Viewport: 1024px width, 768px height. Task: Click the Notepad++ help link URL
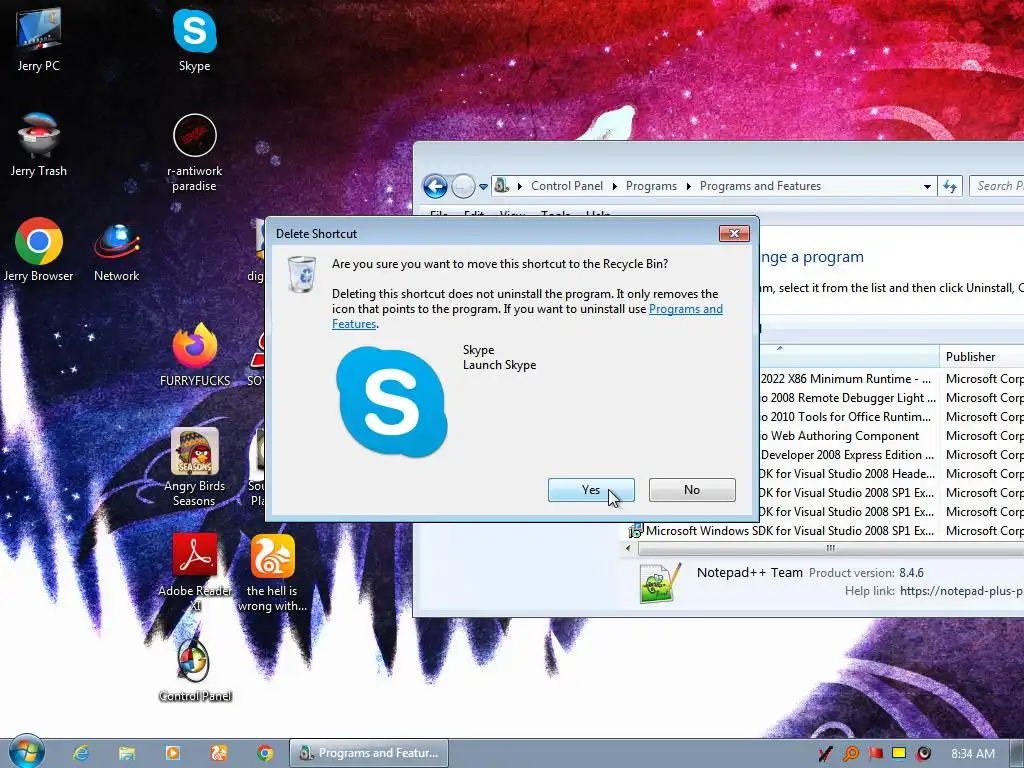click(x=961, y=591)
